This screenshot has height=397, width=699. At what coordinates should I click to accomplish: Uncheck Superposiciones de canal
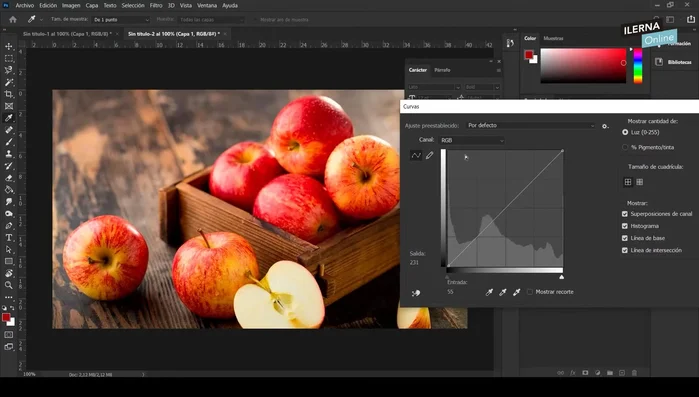[625, 214]
